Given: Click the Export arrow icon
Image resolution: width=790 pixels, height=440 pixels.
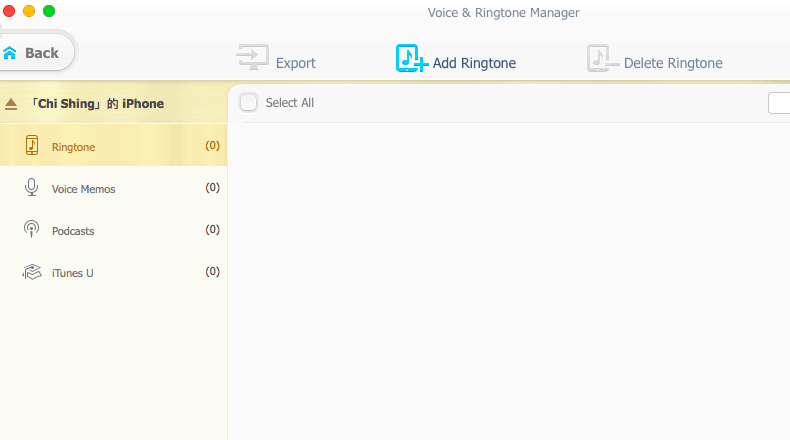Looking at the screenshot, I should click(x=252, y=59).
